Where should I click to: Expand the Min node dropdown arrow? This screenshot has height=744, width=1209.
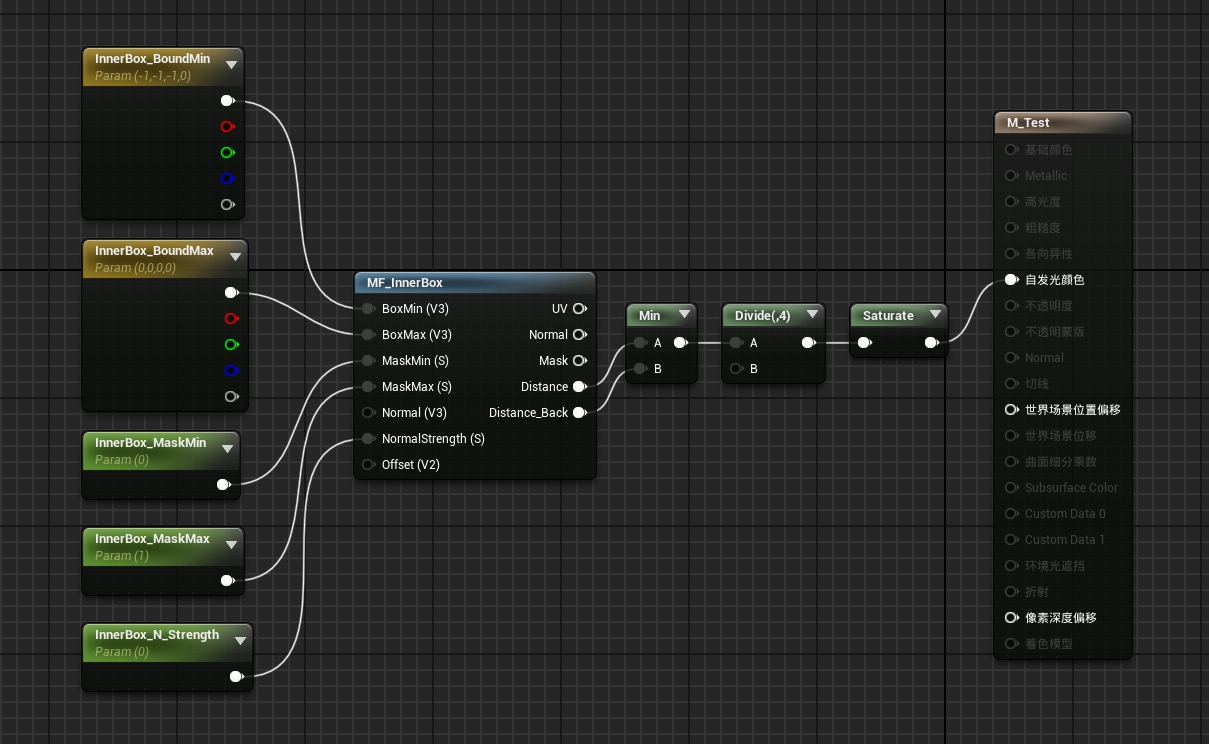684,315
